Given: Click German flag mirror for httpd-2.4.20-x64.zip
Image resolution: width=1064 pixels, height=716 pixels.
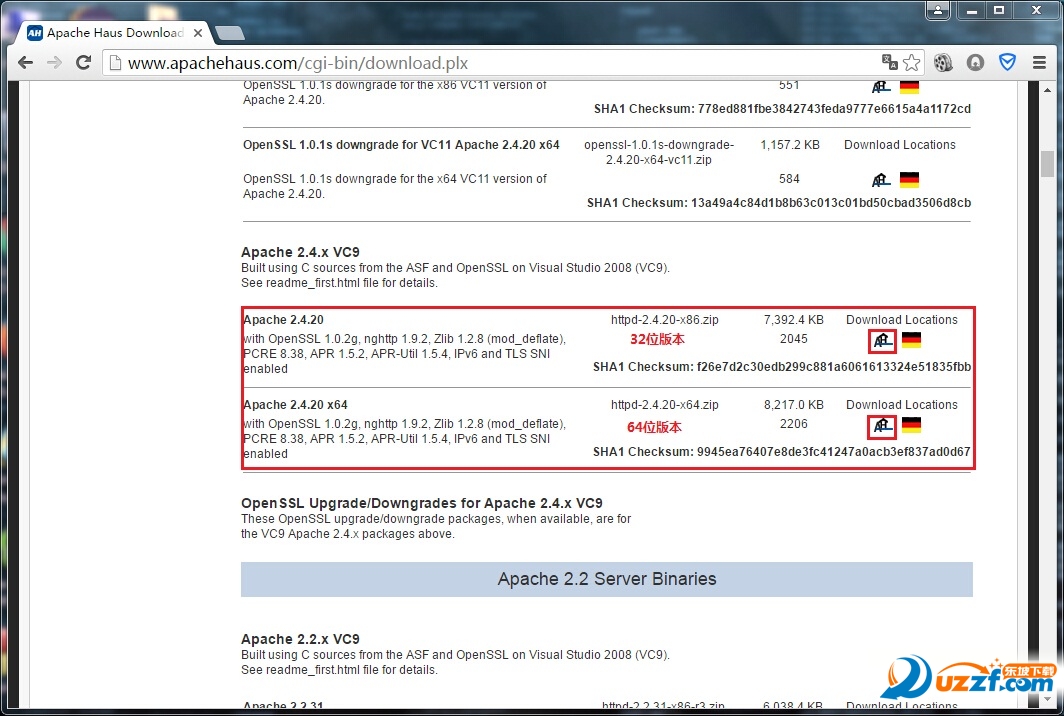Looking at the screenshot, I should coord(911,426).
